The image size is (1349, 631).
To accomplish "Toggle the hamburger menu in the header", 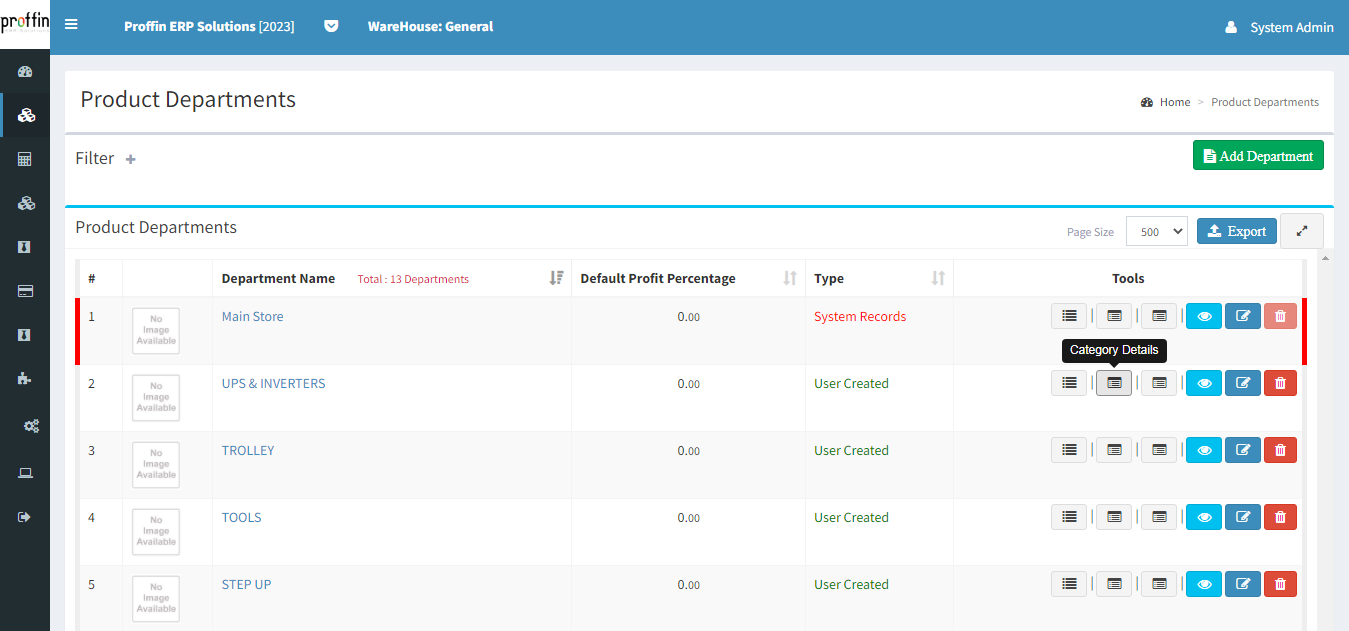I will pyautogui.click(x=71, y=25).
